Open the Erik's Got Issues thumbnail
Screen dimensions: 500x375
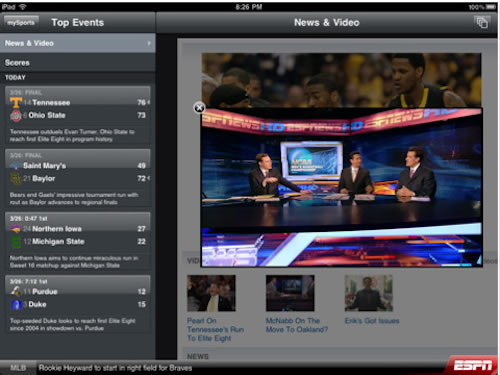point(369,293)
